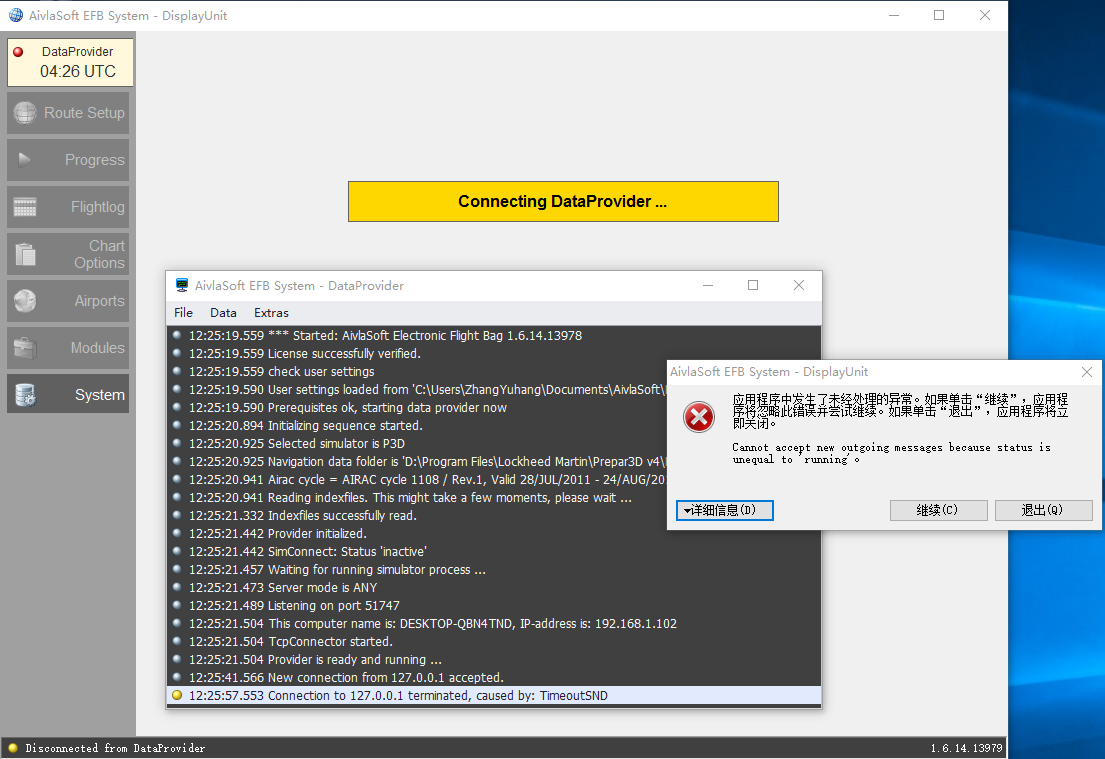Select the TimeoutSND connection log entry
Image resolution: width=1105 pixels, height=759 pixels.
[400, 694]
